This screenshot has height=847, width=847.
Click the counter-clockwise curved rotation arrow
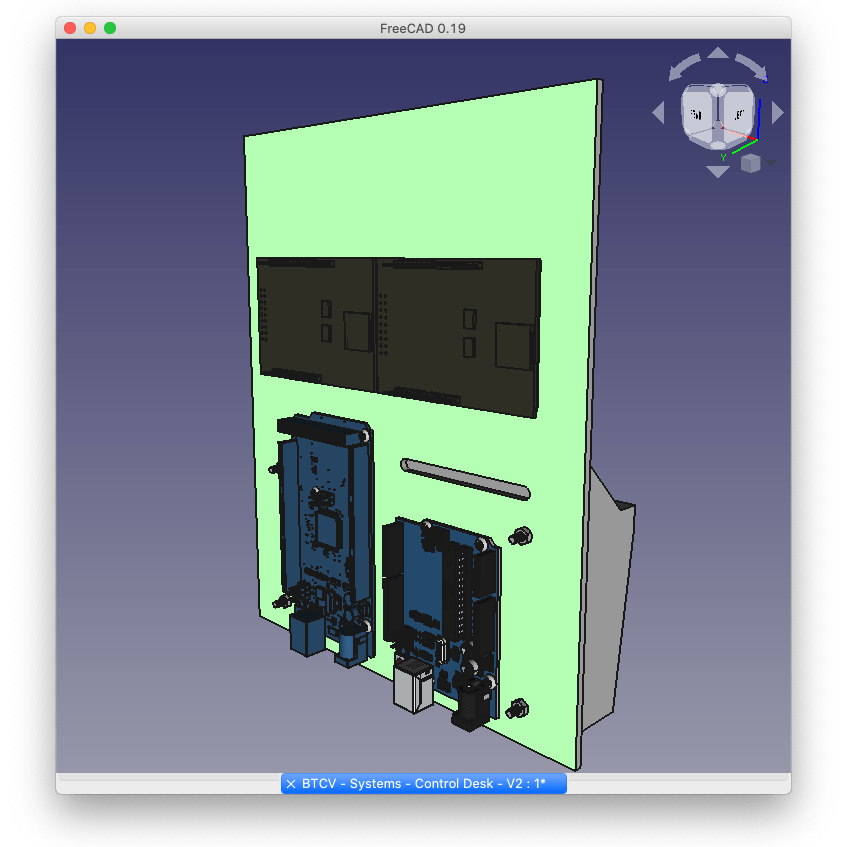[684, 66]
